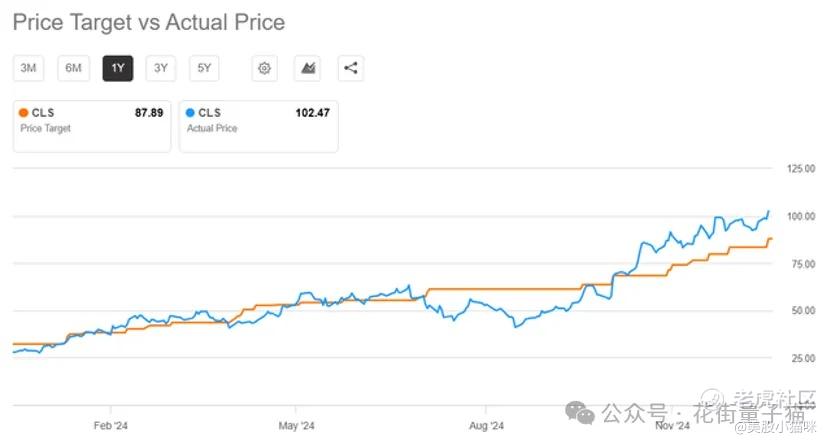Click the May '24 axis label
Viewport: 832px width, 446px height.
point(296,425)
